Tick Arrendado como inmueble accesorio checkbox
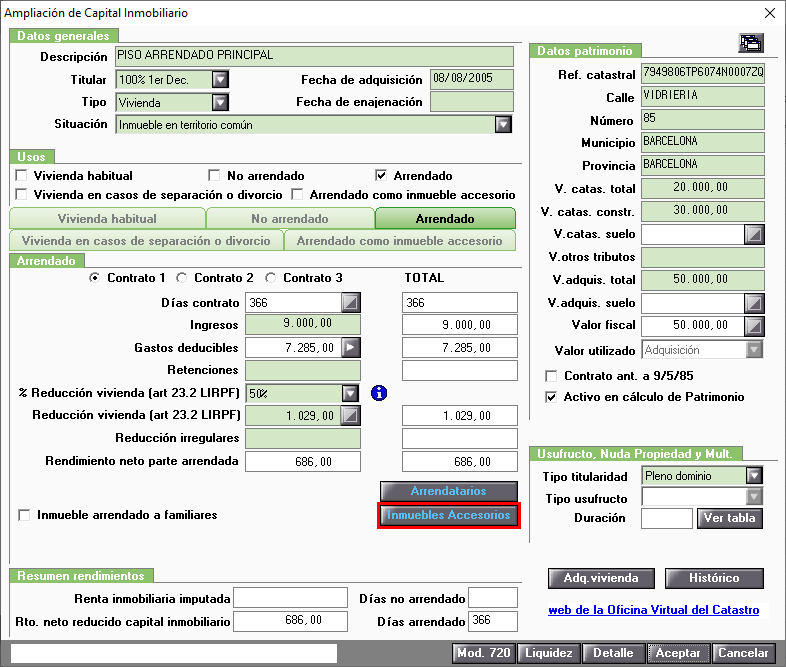Image resolution: width=786 pixels, height=667 pixels. point(297,194)
